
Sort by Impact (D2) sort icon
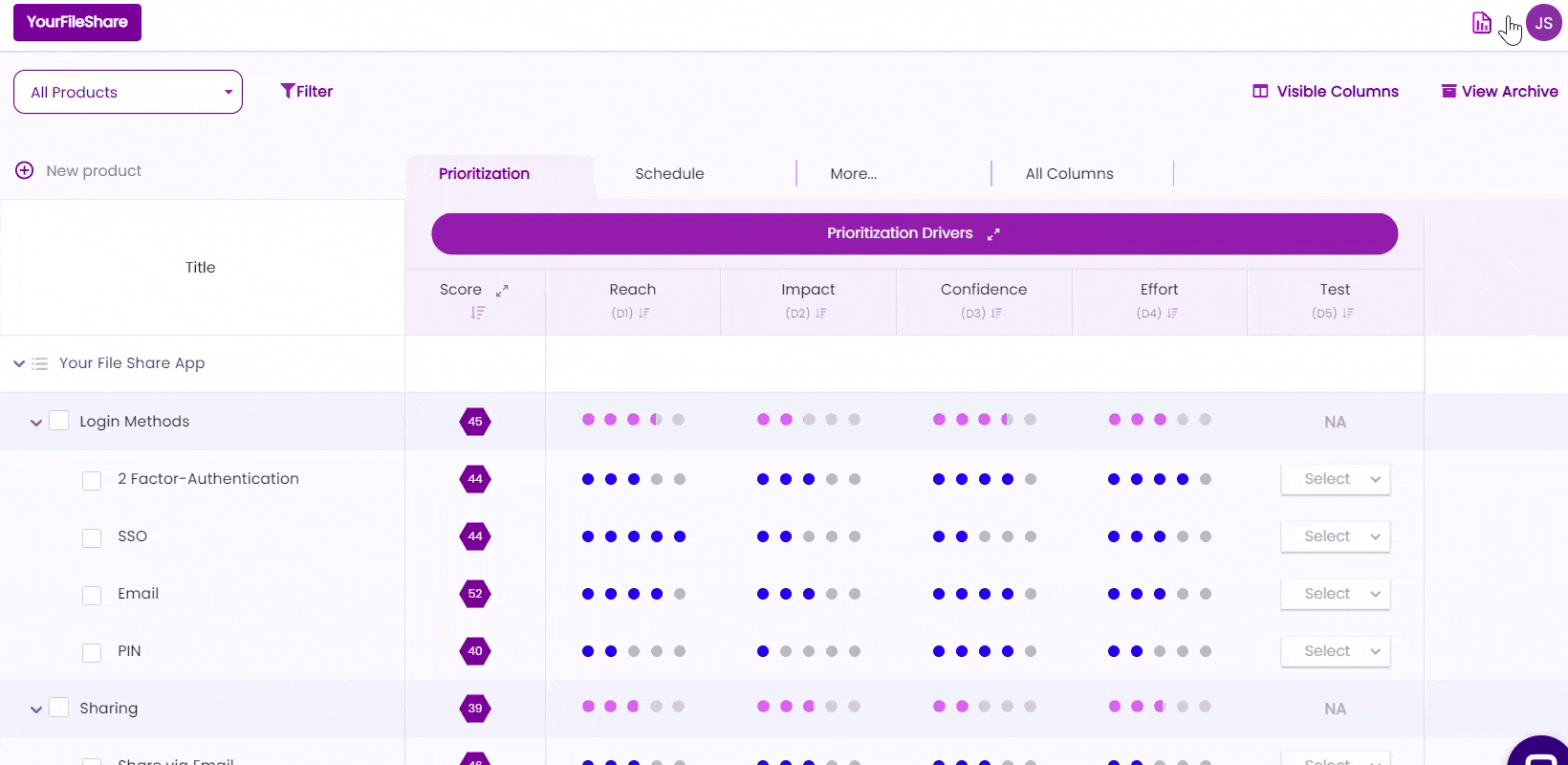coord(820,313)
